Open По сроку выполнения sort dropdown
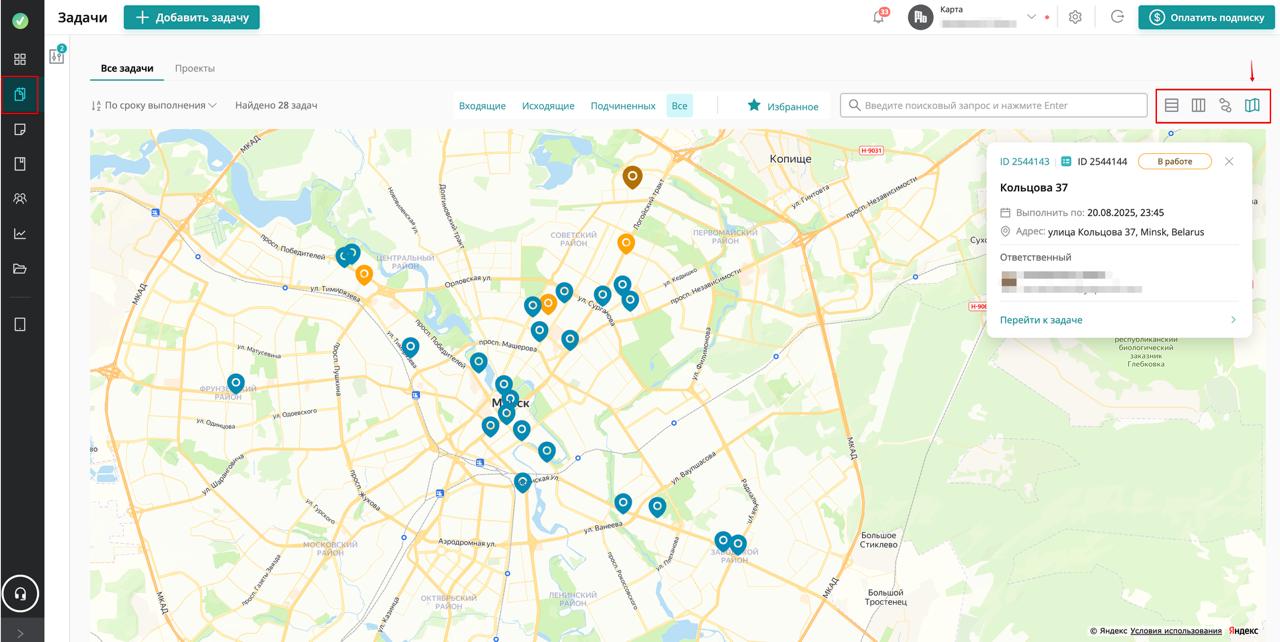The image size is (1280, 642). pyautogui.click(x=154, y=105)
